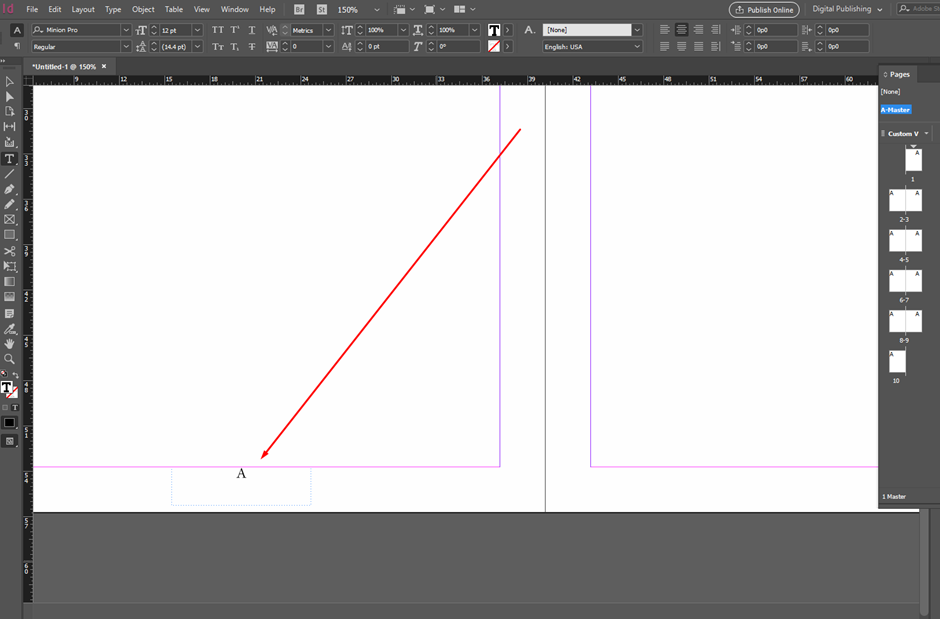Open the leading 14.4 pt dropdown
Image resolution: width=940 pixels, height=619 pixels.
[x=197, y=46]
